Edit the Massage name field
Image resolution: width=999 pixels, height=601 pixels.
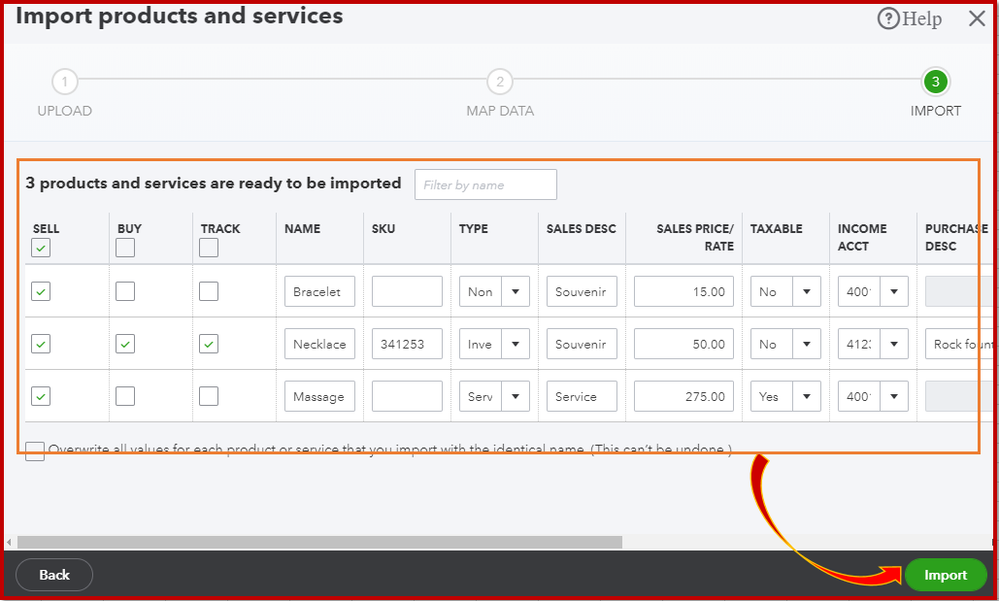click(x=319, y=396)
